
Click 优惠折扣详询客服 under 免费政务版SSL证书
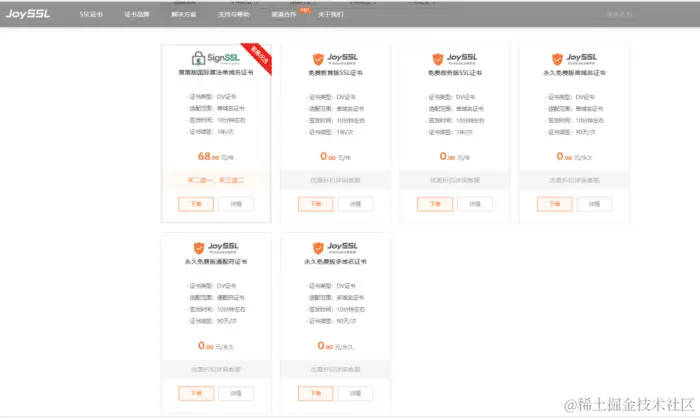click(455, 180)
